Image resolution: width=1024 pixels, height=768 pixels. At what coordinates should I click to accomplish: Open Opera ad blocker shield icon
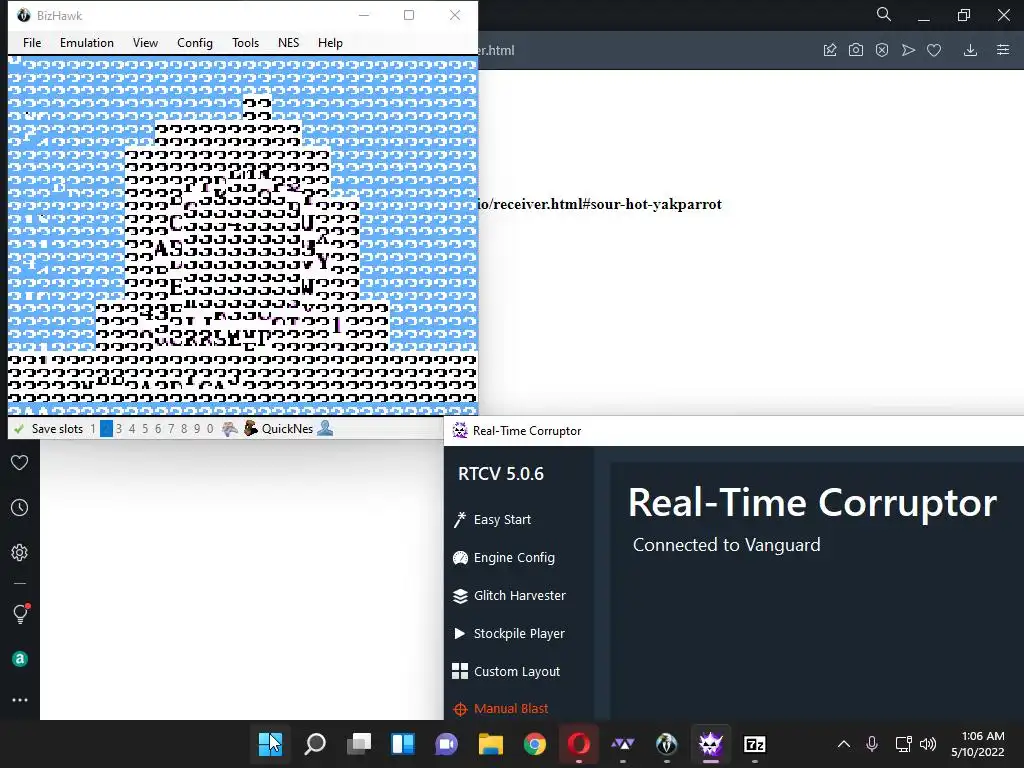coord(882,50)
